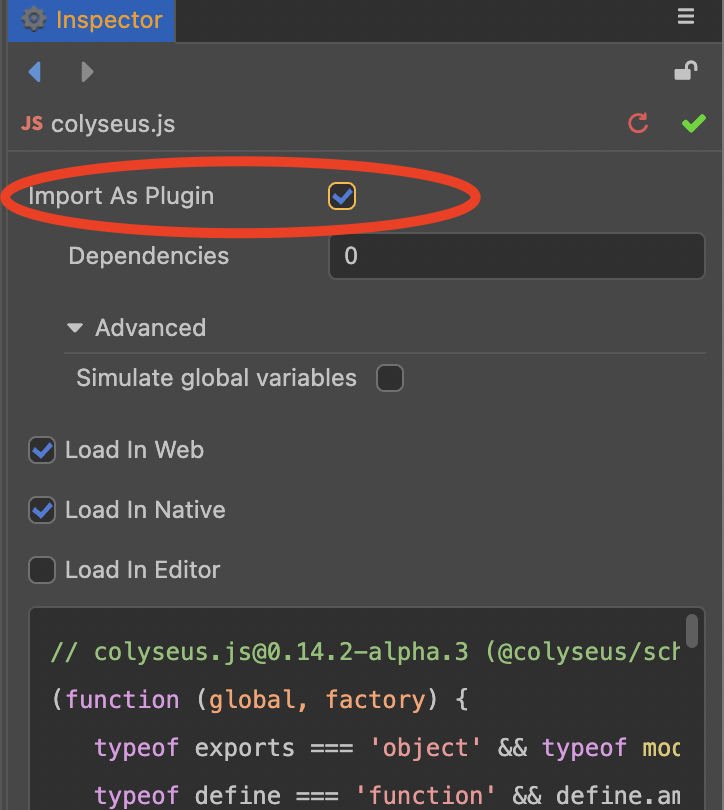Click the JS asset type icon
This screenshot has width=724, height=810.
point(31,123)
